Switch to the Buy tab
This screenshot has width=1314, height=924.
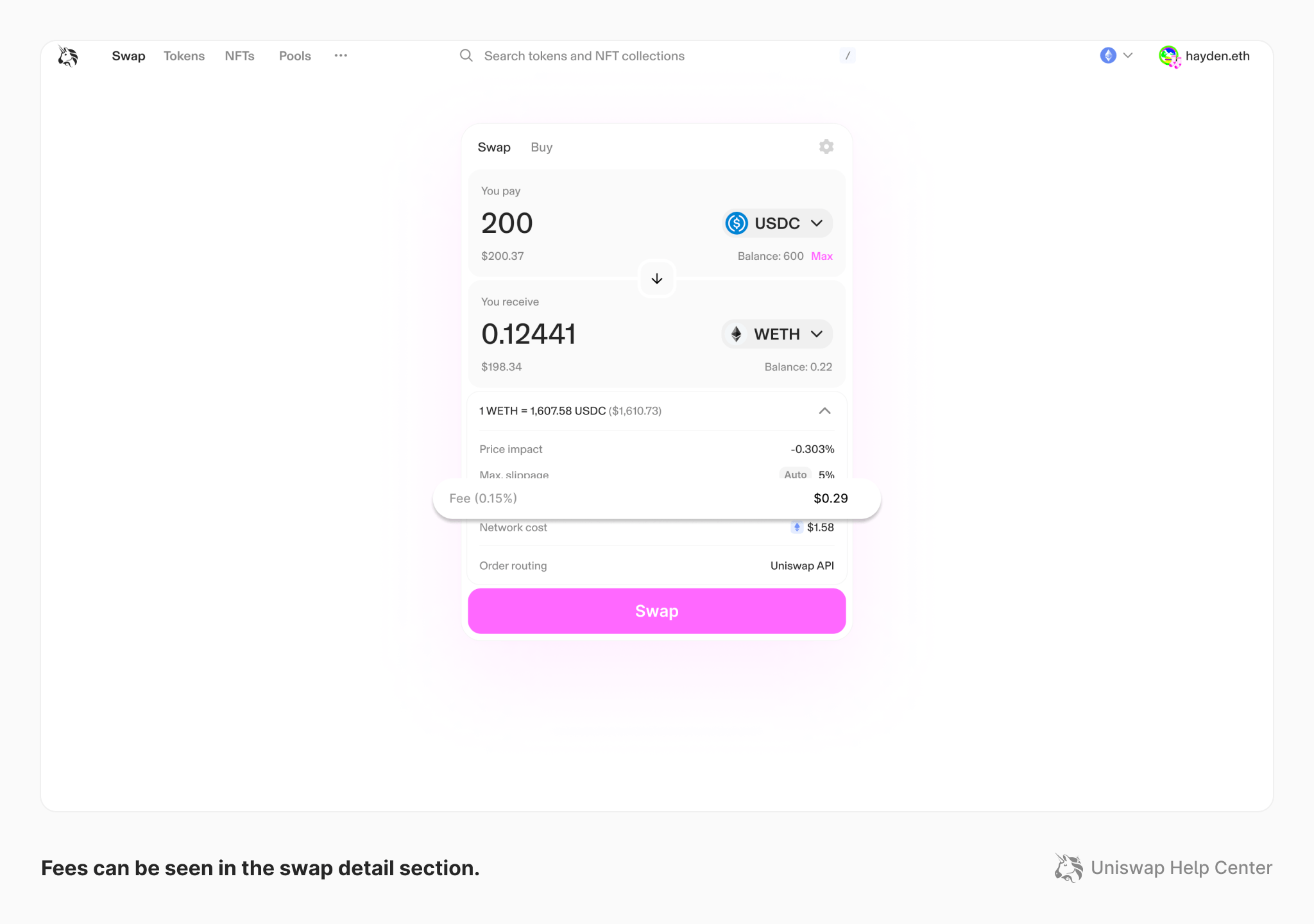pyautogui.click(x=541, y=147)
